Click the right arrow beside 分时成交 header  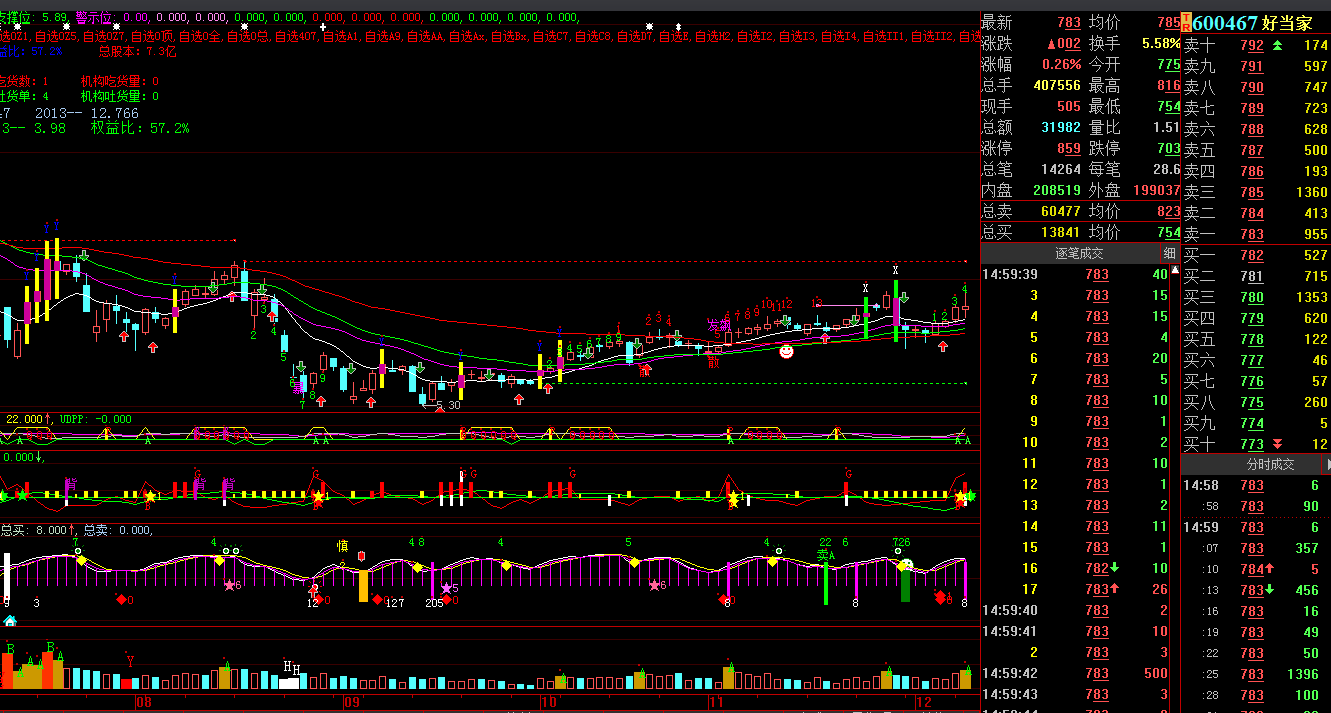coord(1328,464)
